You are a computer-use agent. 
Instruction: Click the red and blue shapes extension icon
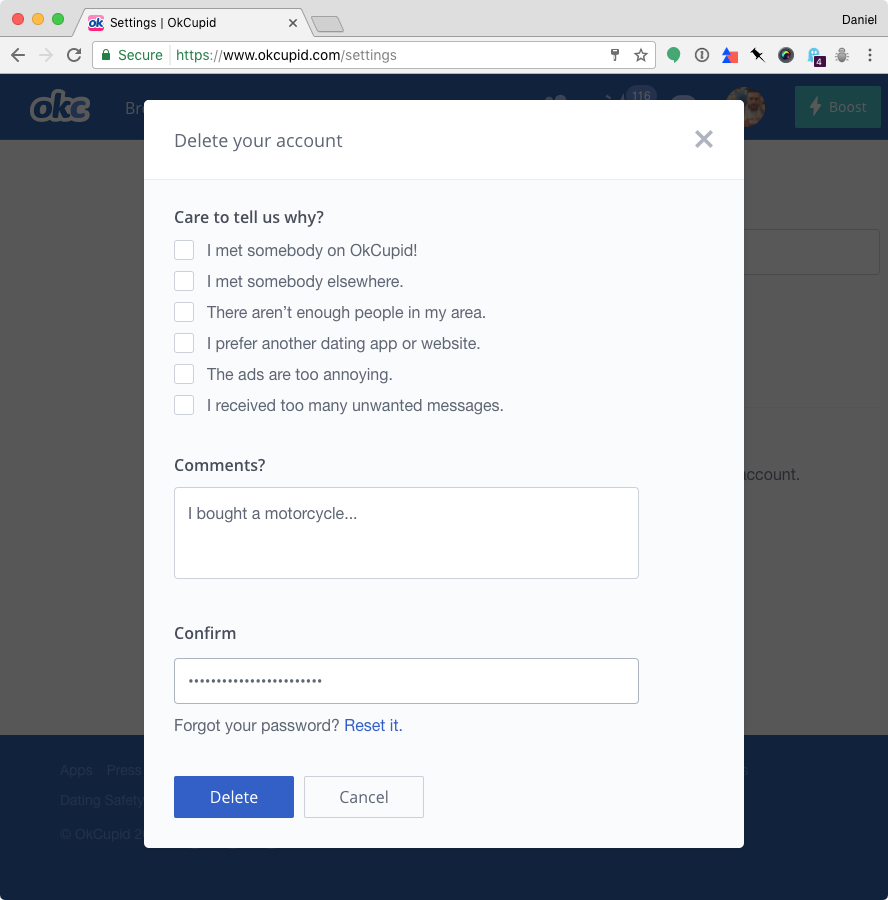[730, 55]
